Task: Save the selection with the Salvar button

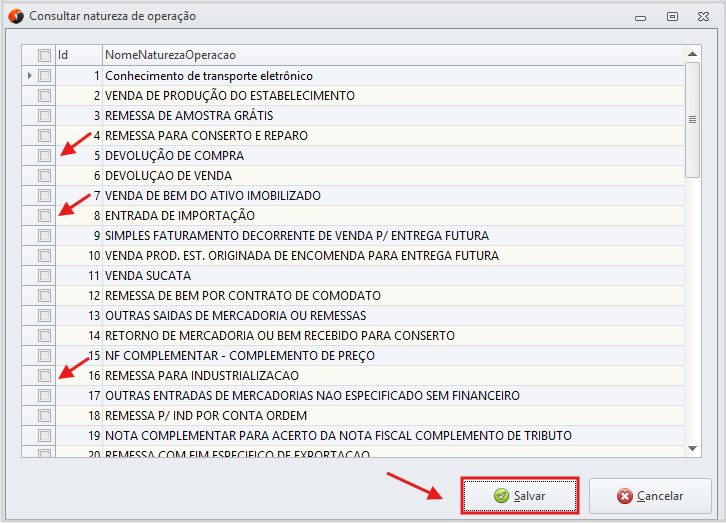Action: [520, 496]
